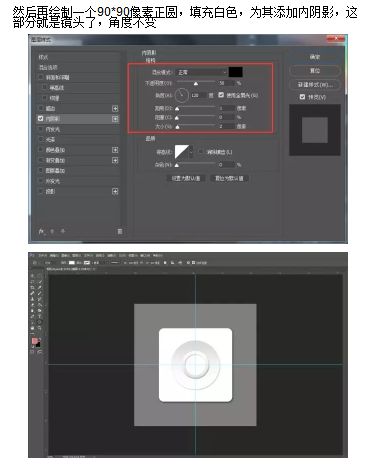Toggle the 纹理 sub-item checkbox
371x458 pixels.
click(x=44, y=98)
